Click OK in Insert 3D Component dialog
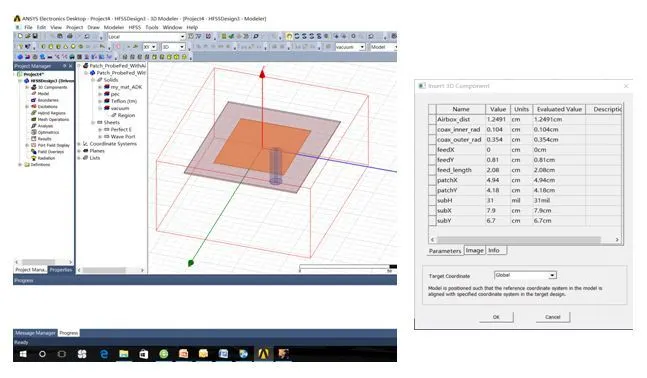The image size is (647, 378). click(496, 317)
